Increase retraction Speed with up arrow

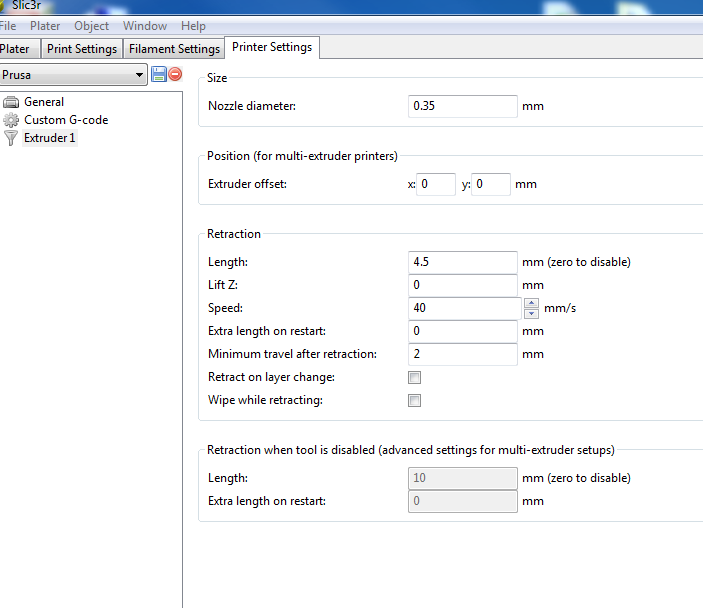coord(531,303)
